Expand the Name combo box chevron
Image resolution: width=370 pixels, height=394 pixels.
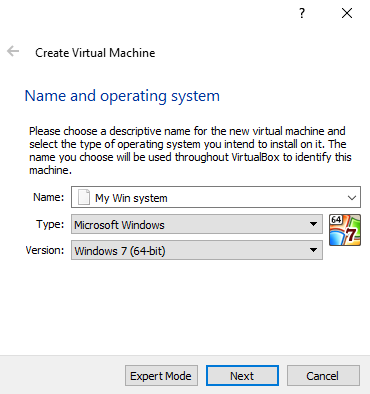point(352,198)
